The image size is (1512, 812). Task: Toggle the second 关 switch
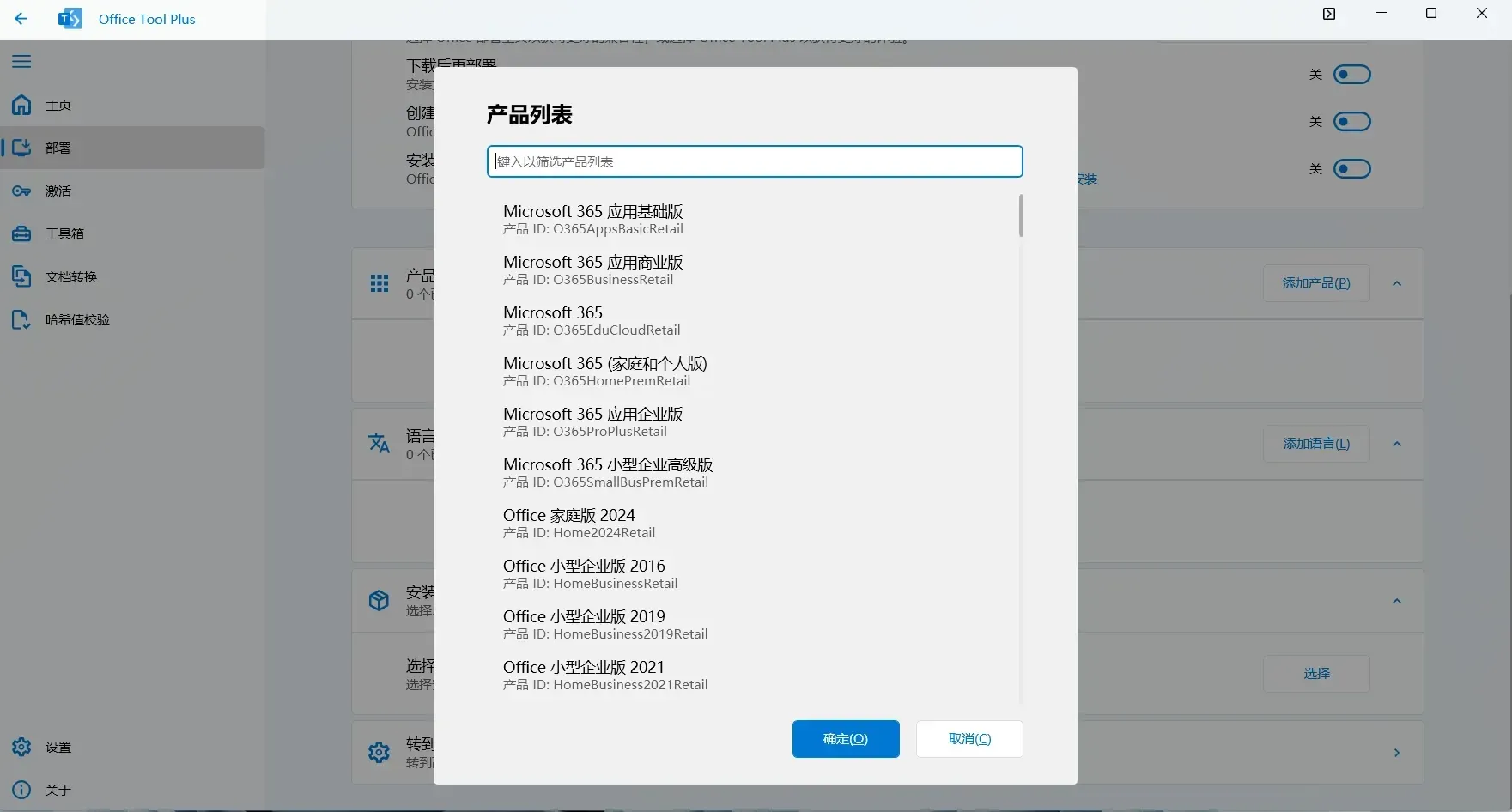pyautogui.click(x=1351, y=122)
